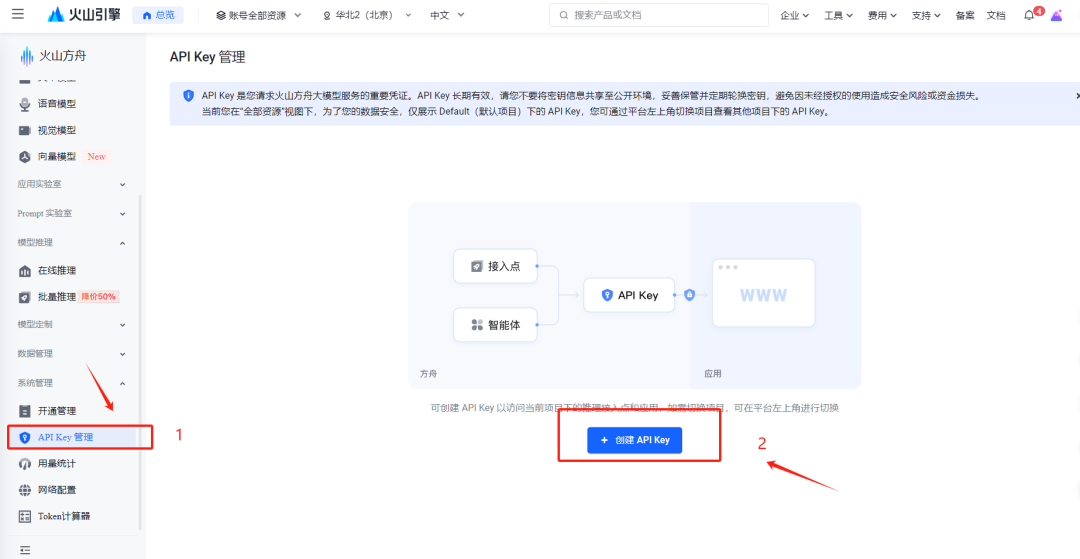Open the 工具 menu

[838, 15]
